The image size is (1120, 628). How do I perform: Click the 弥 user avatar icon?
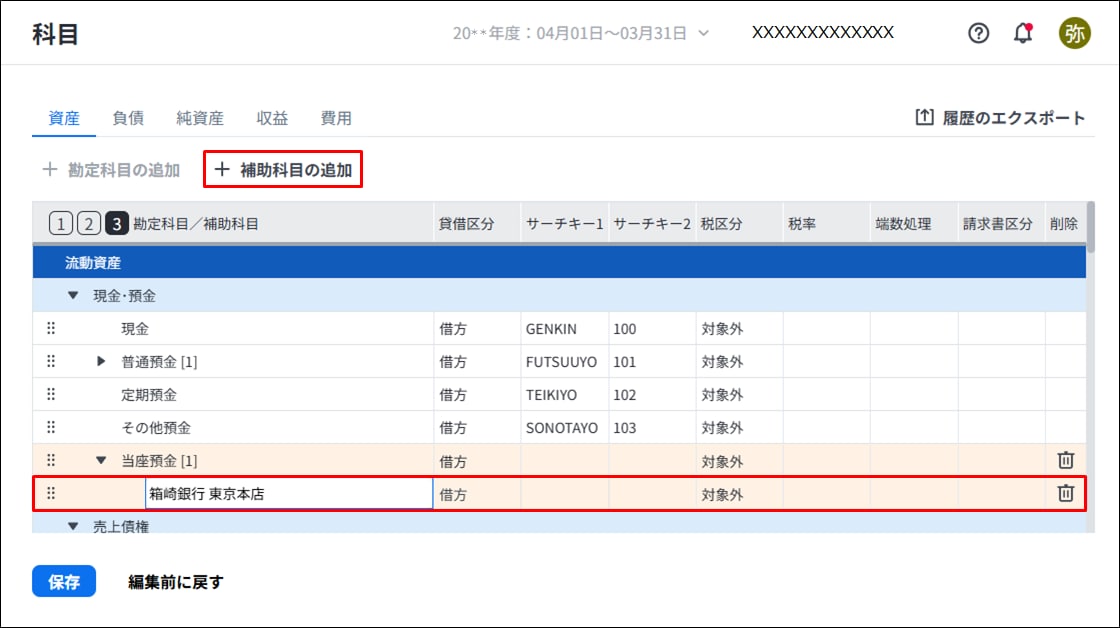(x=1074, y=33)
